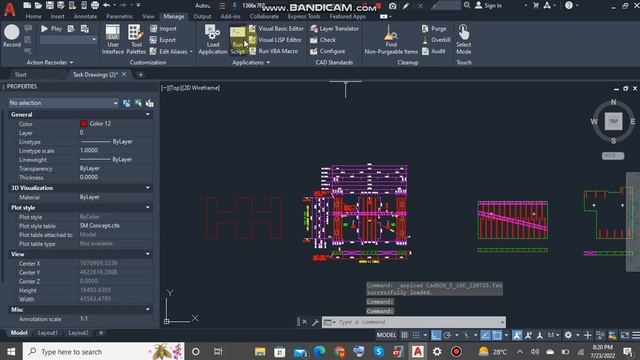Undo last action in quick access toolbar
The height and width of the screenshot is (360, 640).
point(107,5)
